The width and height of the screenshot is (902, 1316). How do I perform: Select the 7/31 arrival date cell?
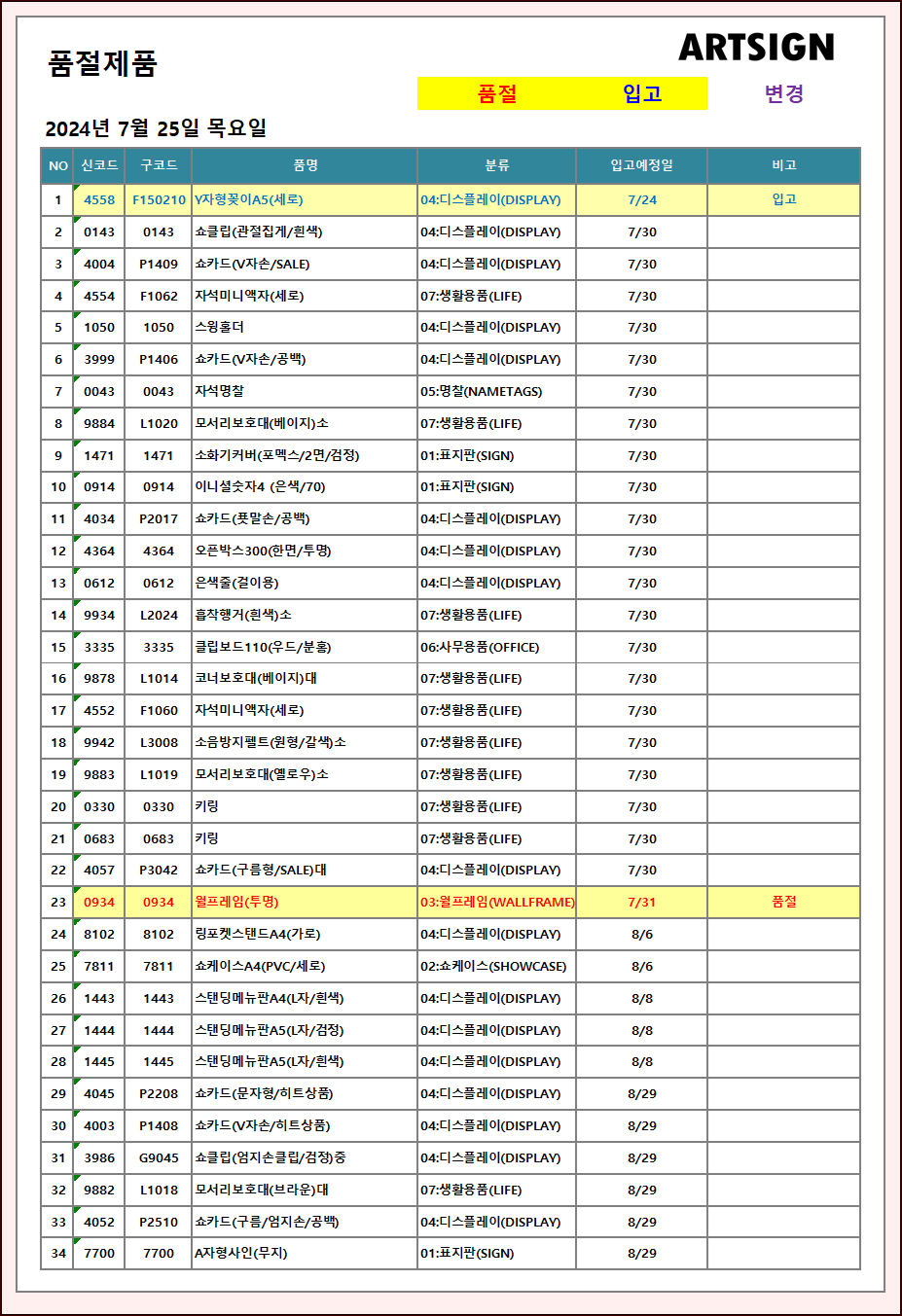[x=641, y=902]
